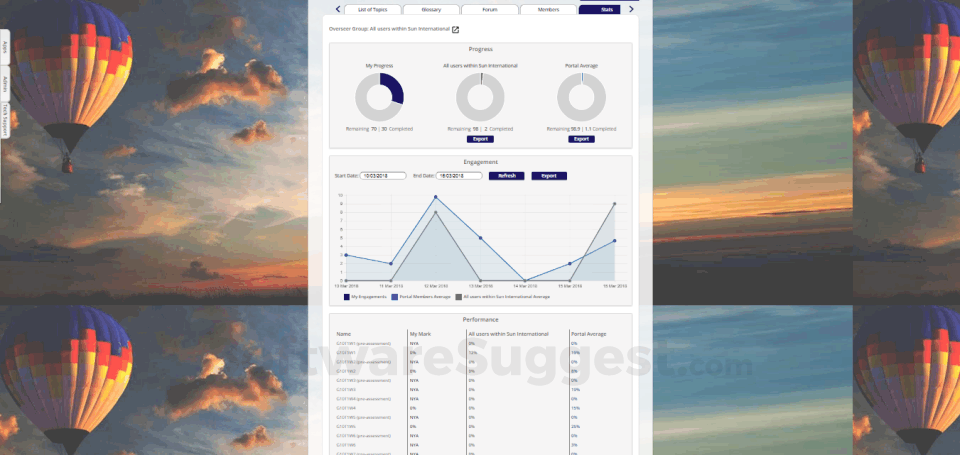
Task: Click the End Date field
Action: [459, 176]
